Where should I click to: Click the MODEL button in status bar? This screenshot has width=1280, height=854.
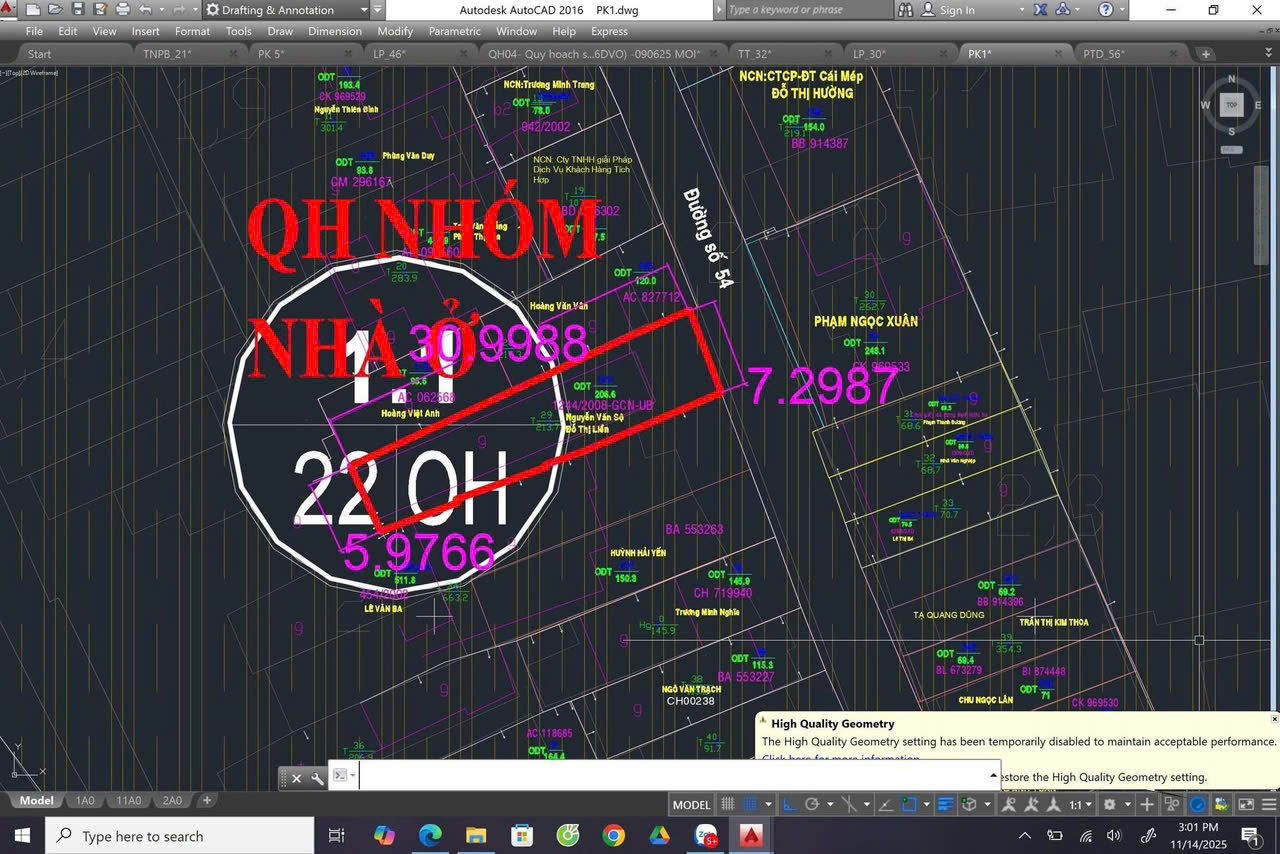click(691, 804)
